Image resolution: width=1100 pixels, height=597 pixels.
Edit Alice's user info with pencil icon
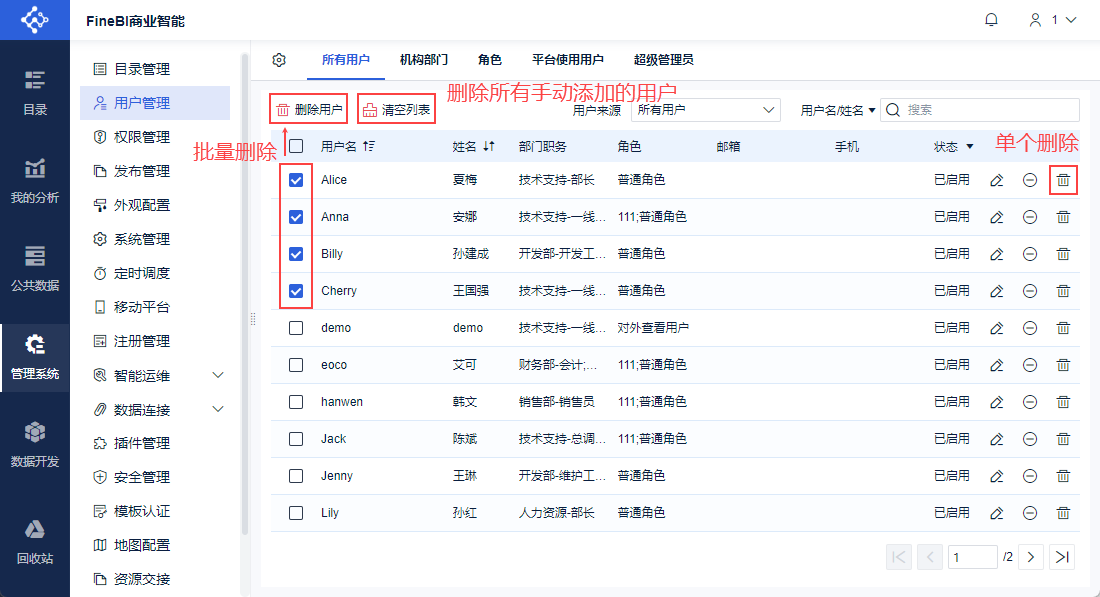coord(996,180)
